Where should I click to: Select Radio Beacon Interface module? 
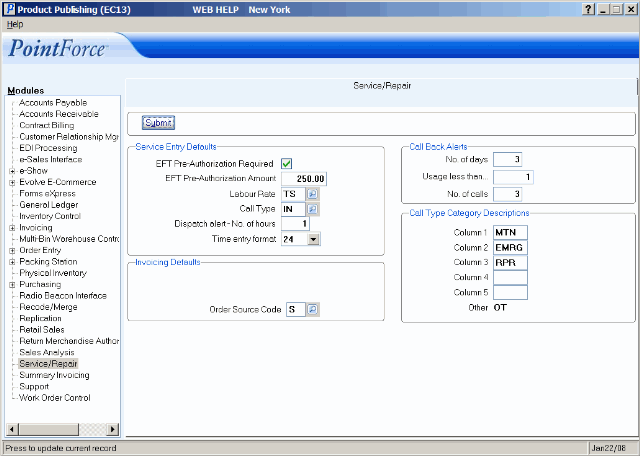pos(63,296)
